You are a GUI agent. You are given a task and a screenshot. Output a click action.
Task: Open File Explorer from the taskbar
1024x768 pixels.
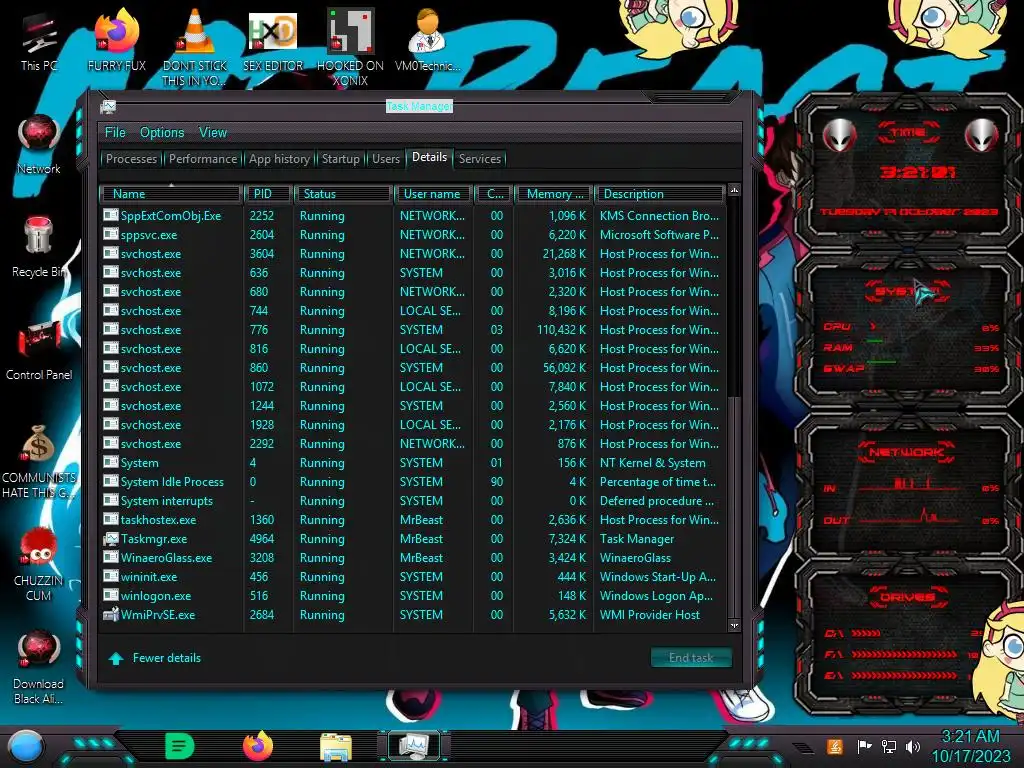coord(336,747)
